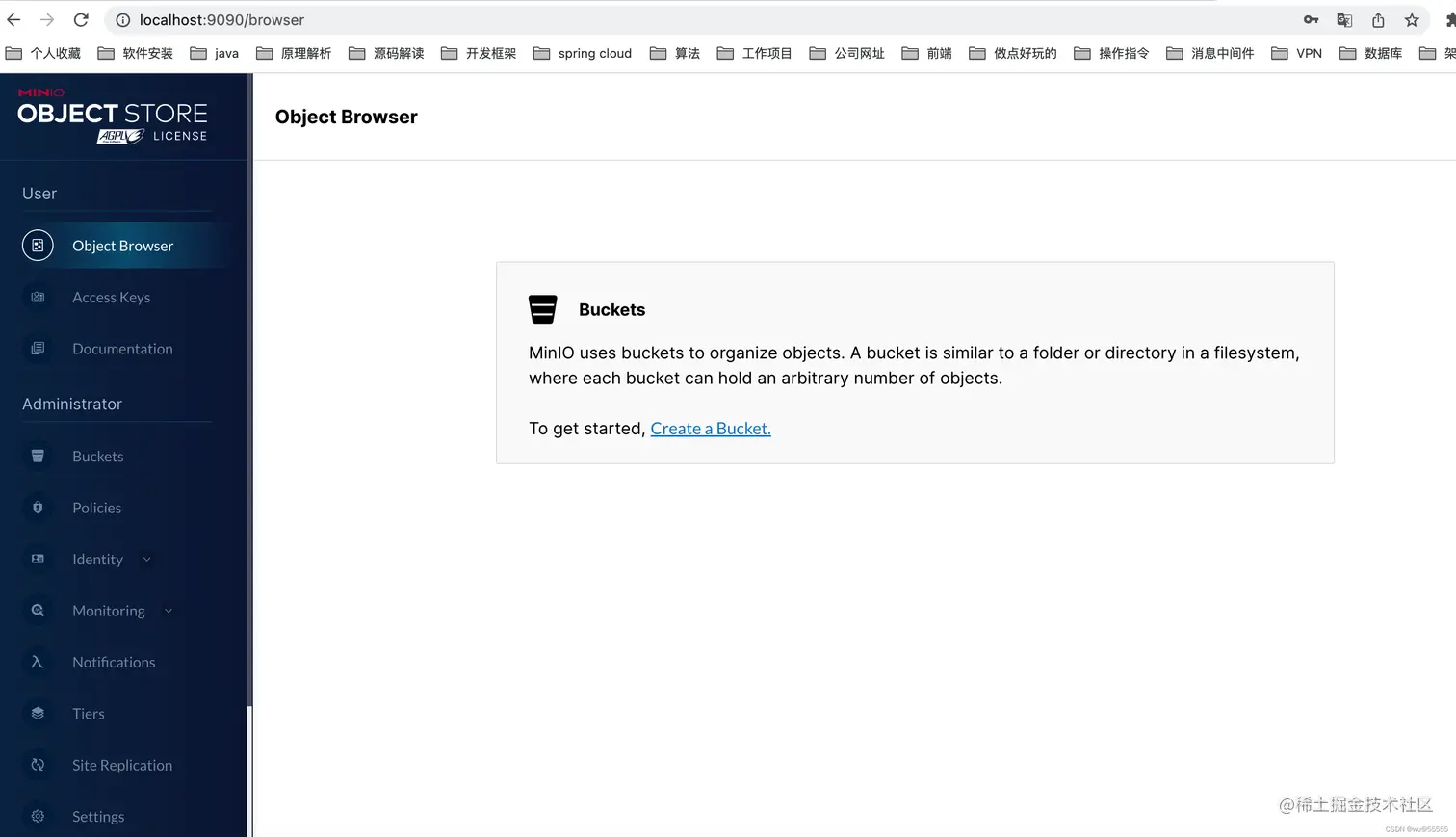Open the 开发框架 bookmark folder
This screenshot has width=1456, height=837.
[x=479, y=53]
